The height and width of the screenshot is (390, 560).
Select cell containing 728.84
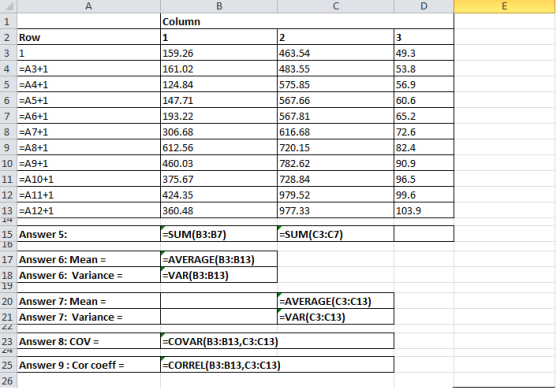pos(336,179)
